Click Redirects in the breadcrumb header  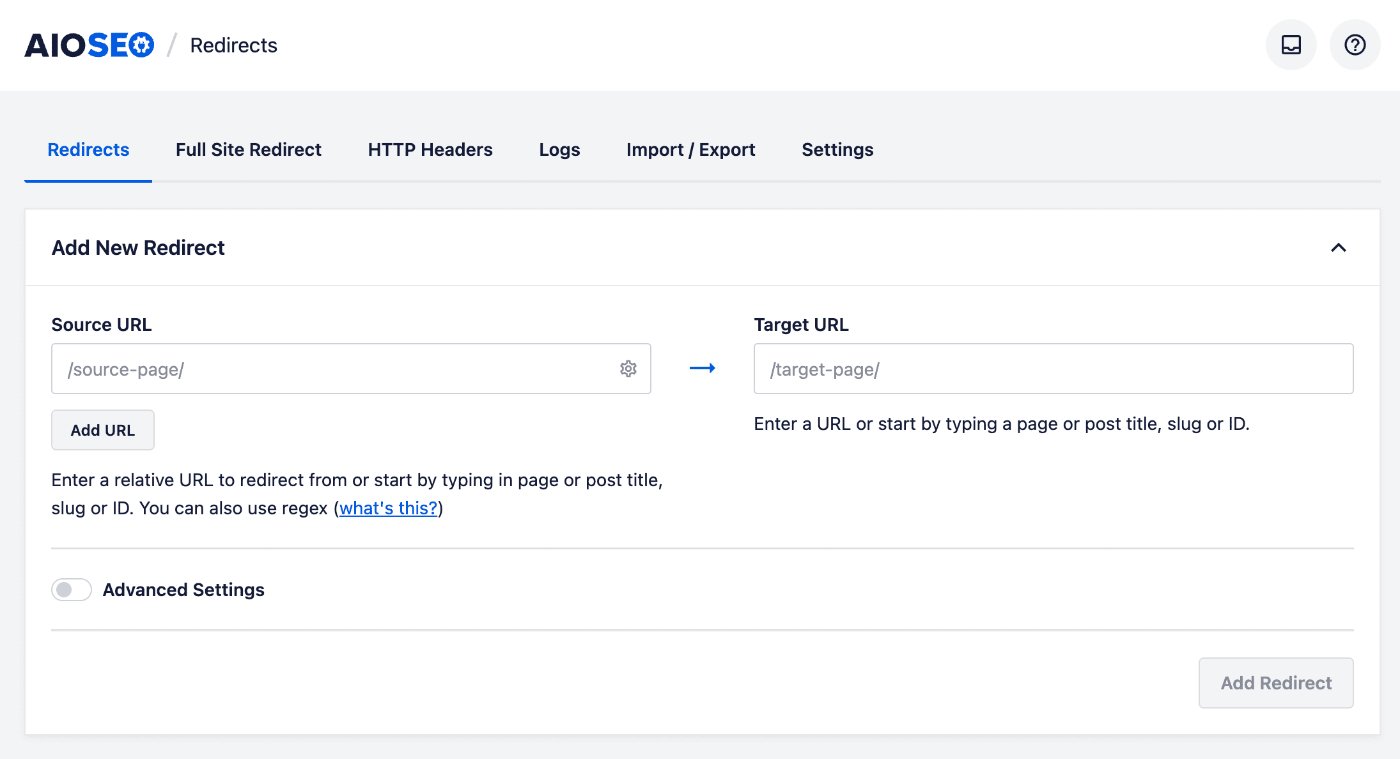233,44
